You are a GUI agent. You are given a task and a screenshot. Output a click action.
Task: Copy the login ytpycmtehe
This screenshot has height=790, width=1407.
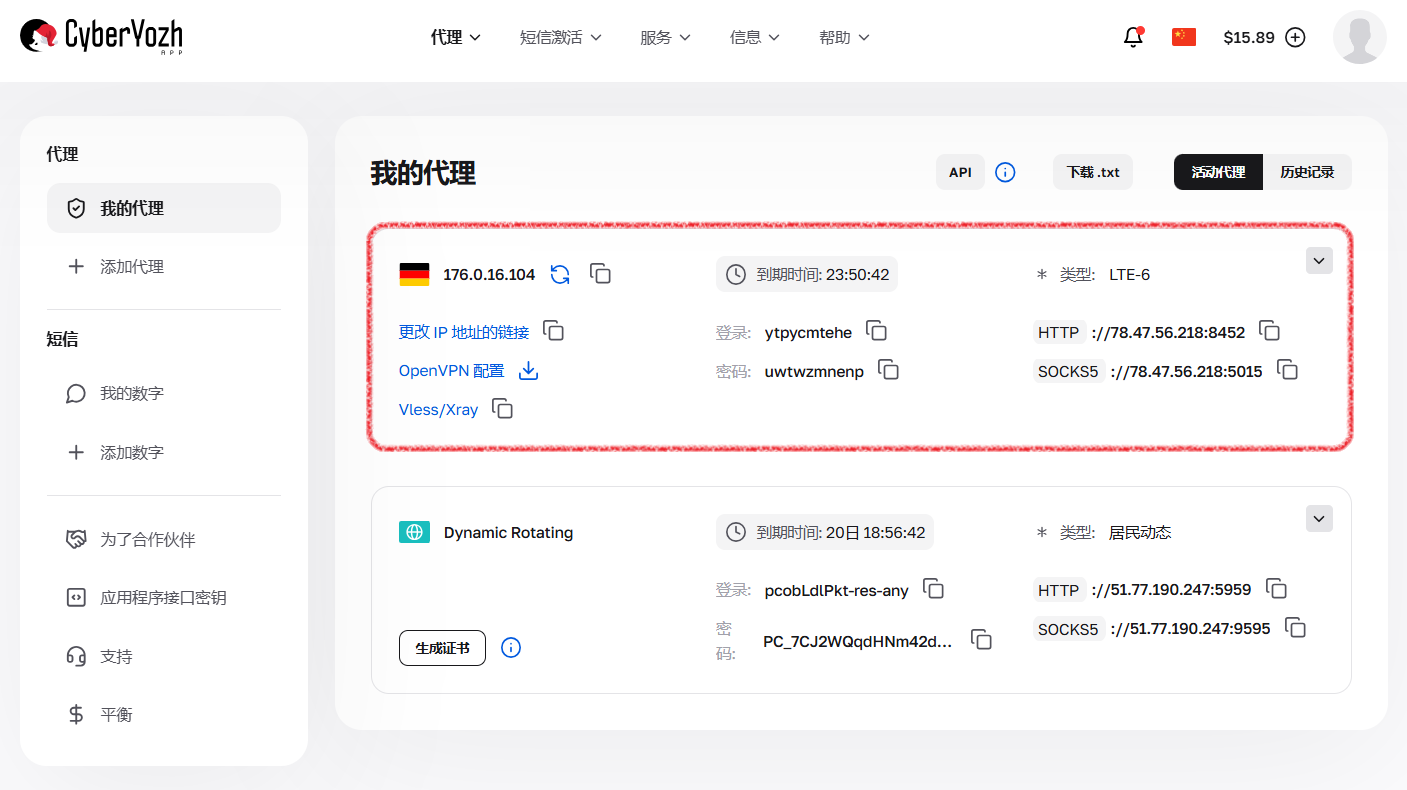(876, 331)
